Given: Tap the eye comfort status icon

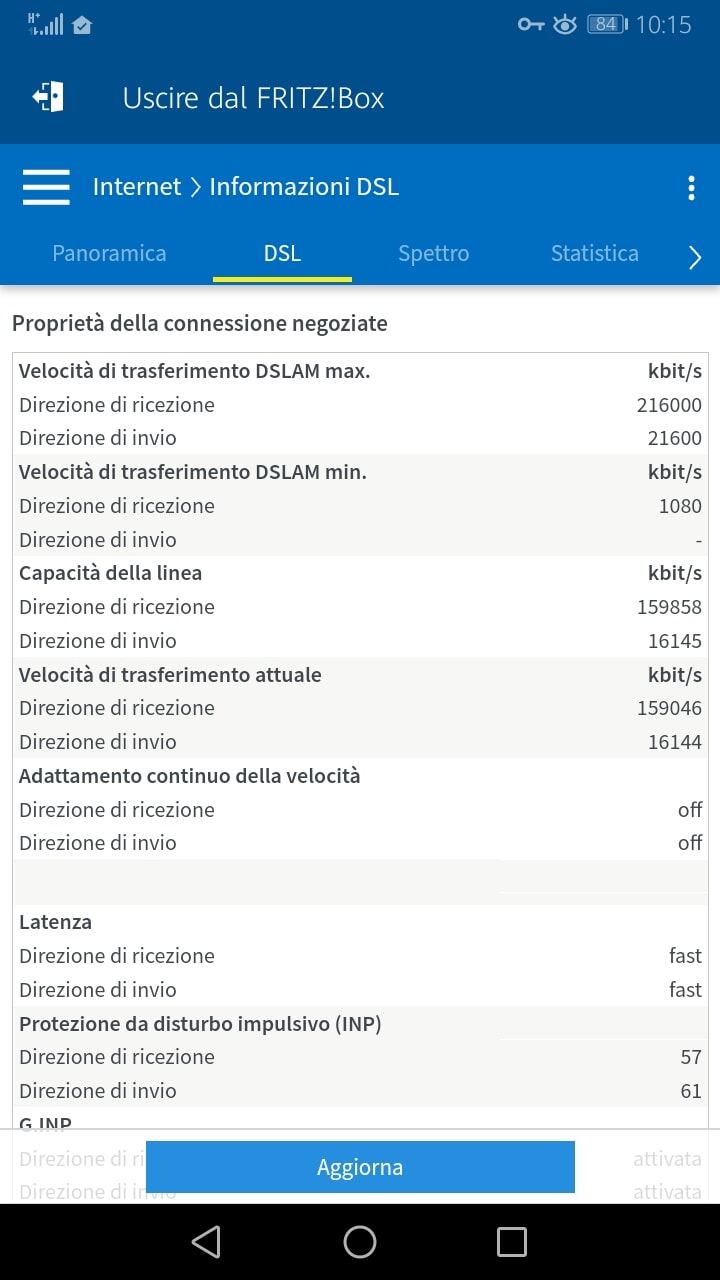Looking at the screenshot, I should 565,25.
